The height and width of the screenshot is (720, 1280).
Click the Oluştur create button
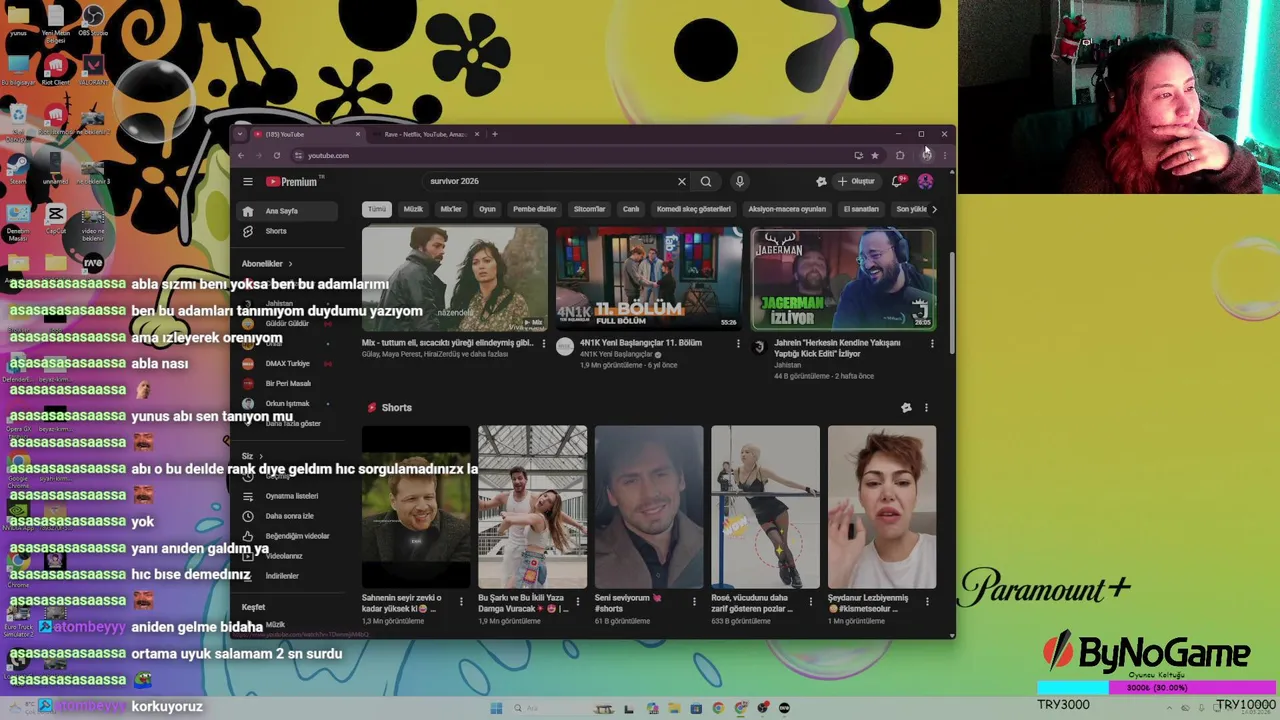[x=856, y=182]
